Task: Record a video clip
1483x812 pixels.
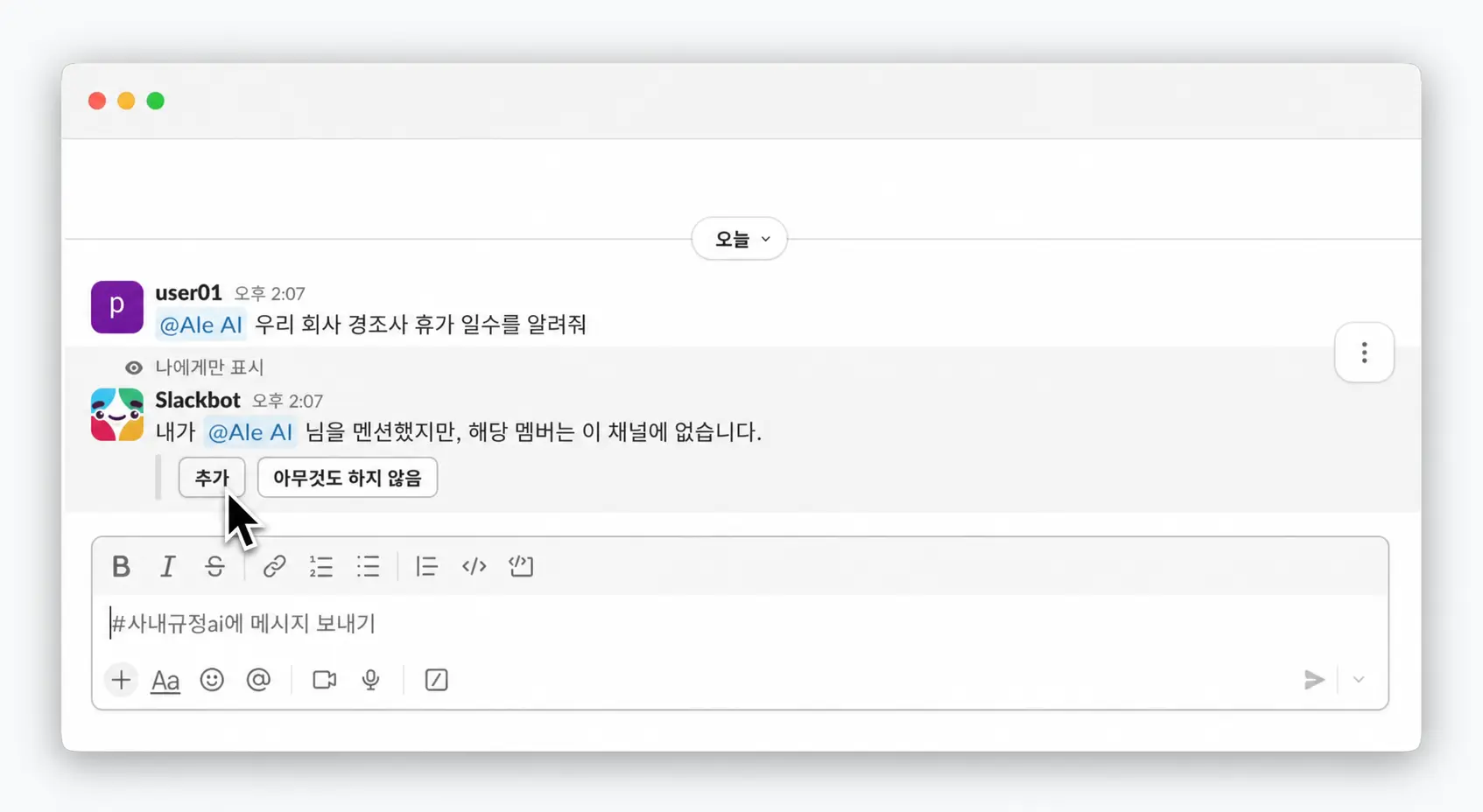Action: [325, 680]
